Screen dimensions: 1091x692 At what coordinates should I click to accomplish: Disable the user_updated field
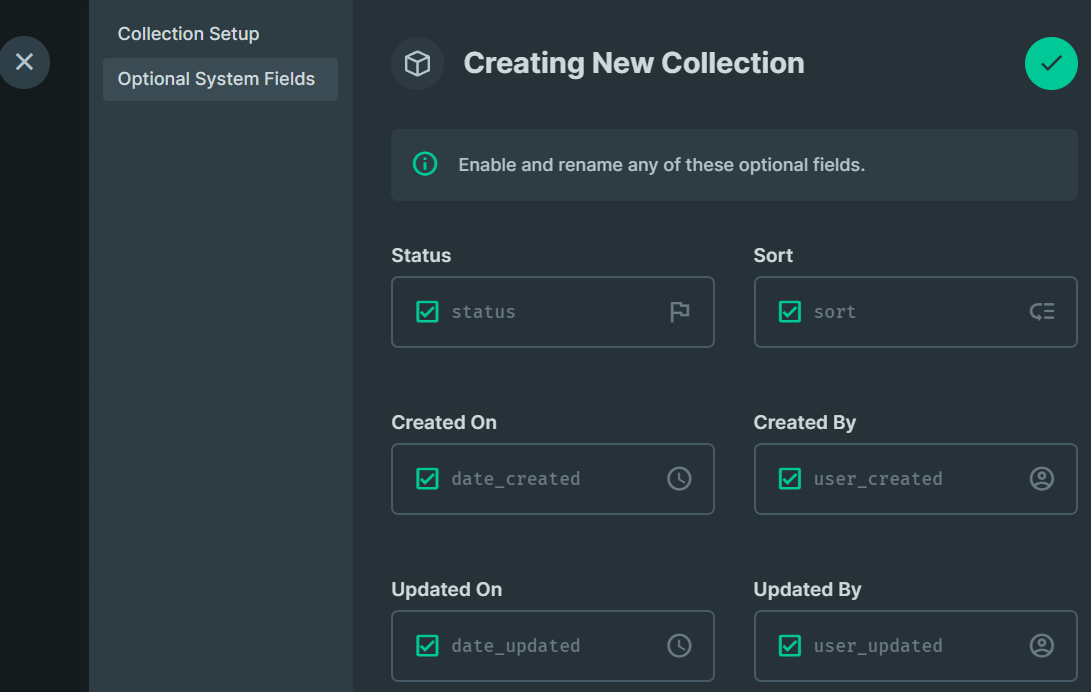pos(789,646)
